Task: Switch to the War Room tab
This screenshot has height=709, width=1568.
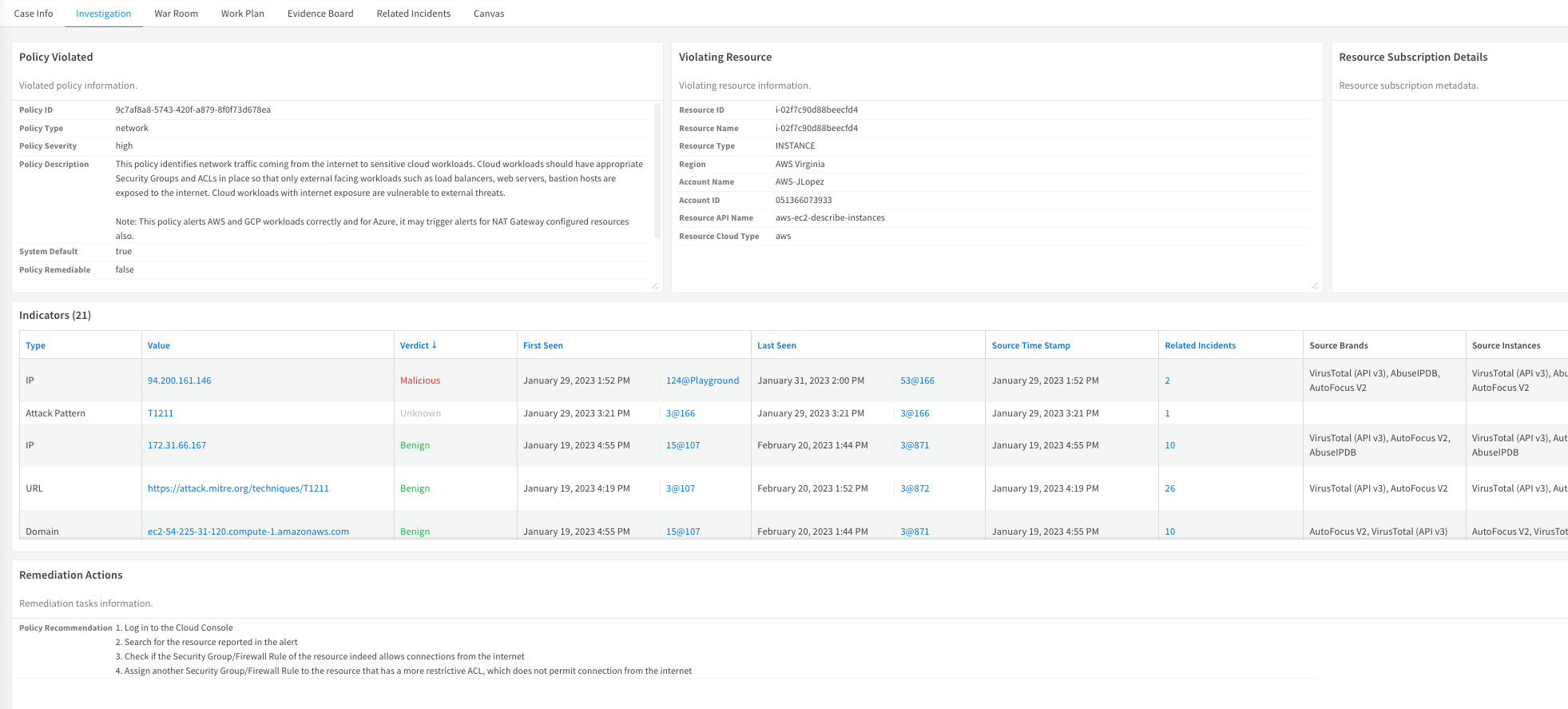Action: point(176,14)
